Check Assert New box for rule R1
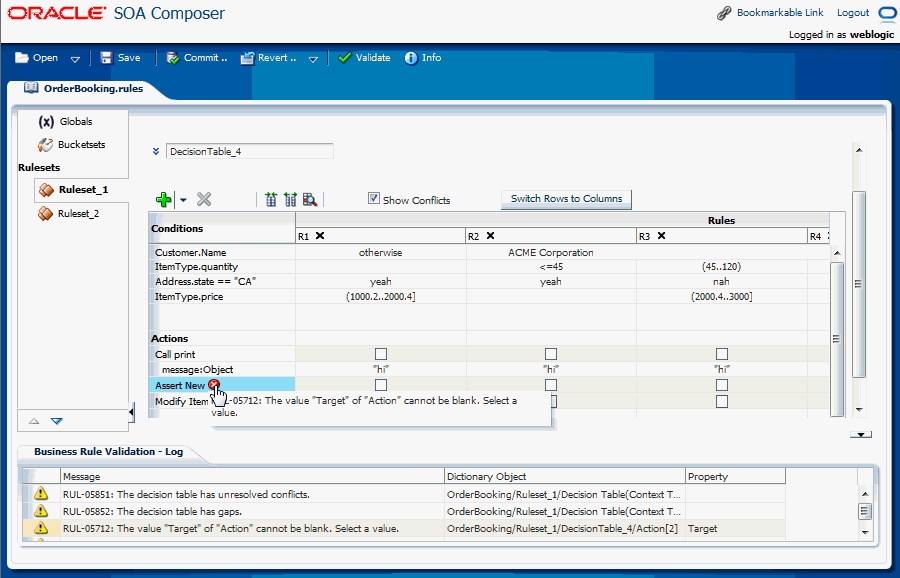Viewport: 900px width, 578px height. [x=381, y=385]
